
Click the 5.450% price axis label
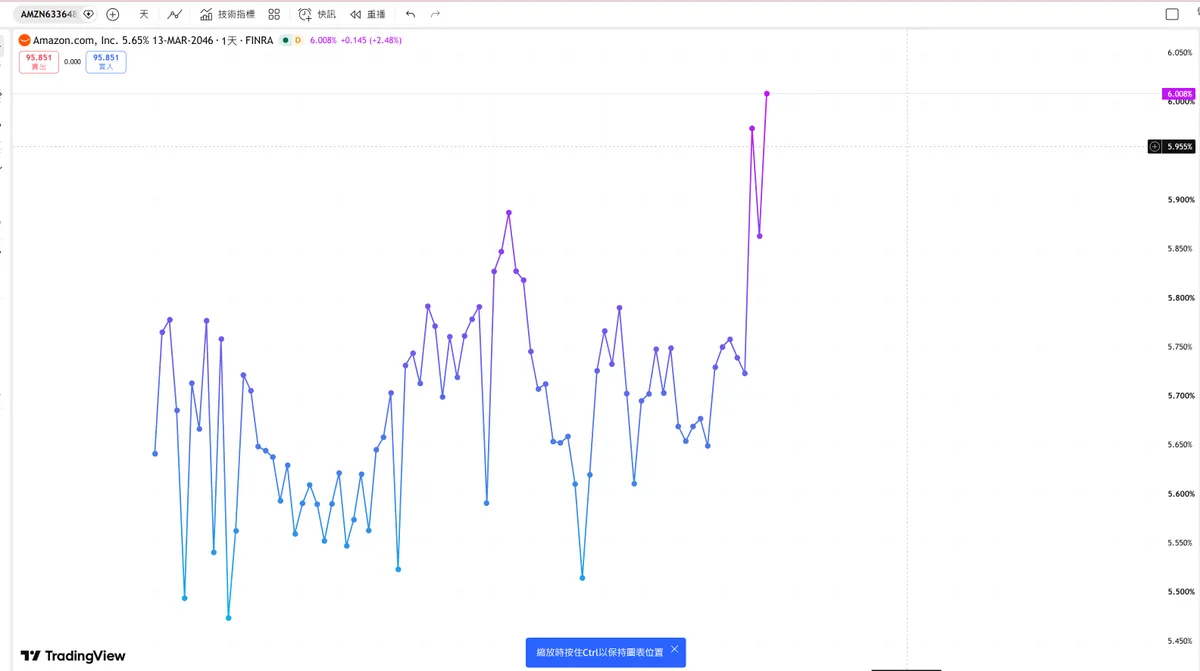pos(1181,641)
